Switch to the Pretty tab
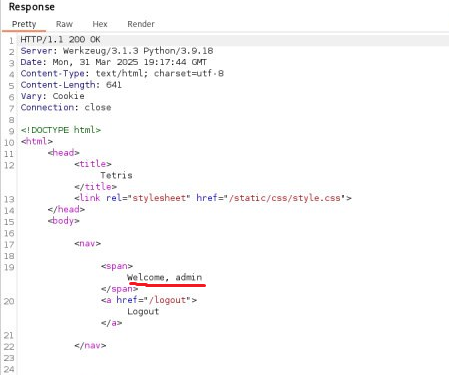 pos(24,24)
